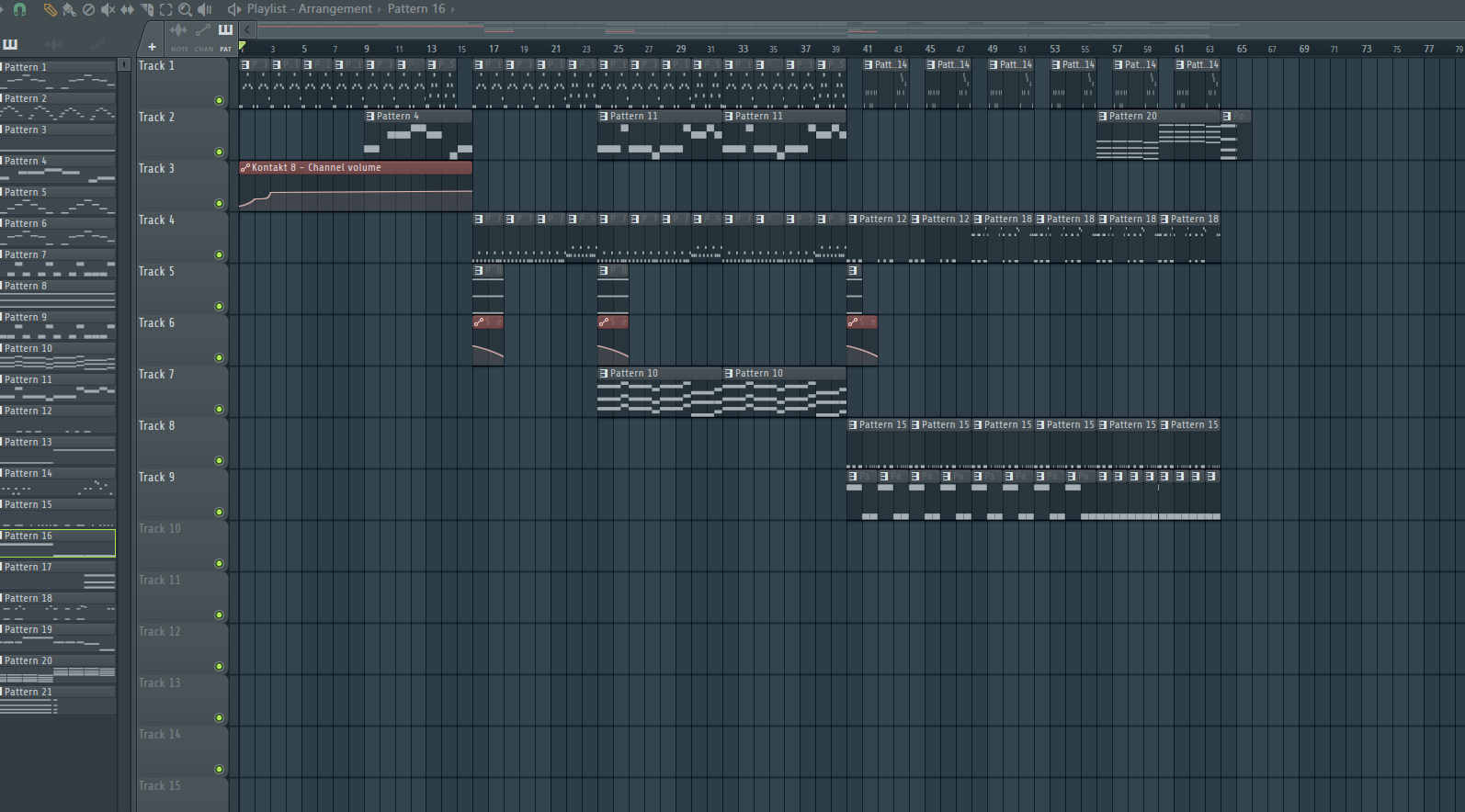Show automation clips in picker panel
Image resolution: width=1465 pixels, height=812 pixels.
pyautogui.click(x=97, y=44)
